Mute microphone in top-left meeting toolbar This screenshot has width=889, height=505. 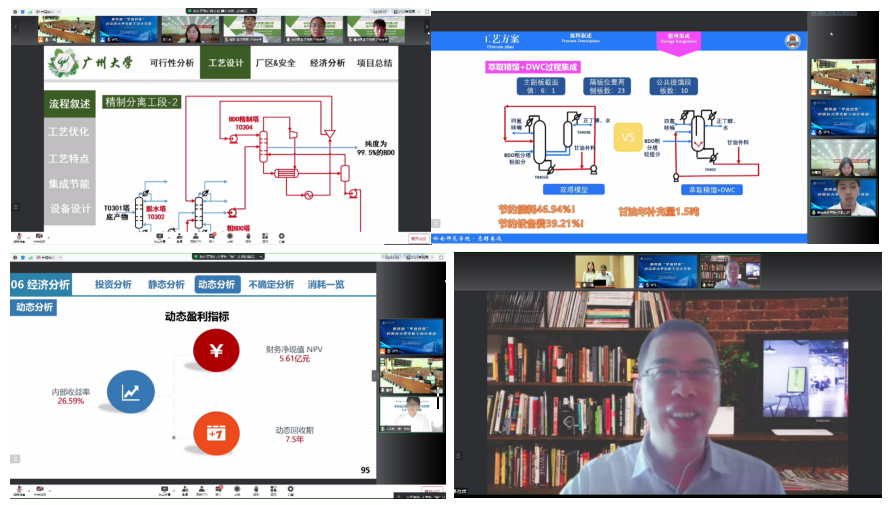[19, 237]
